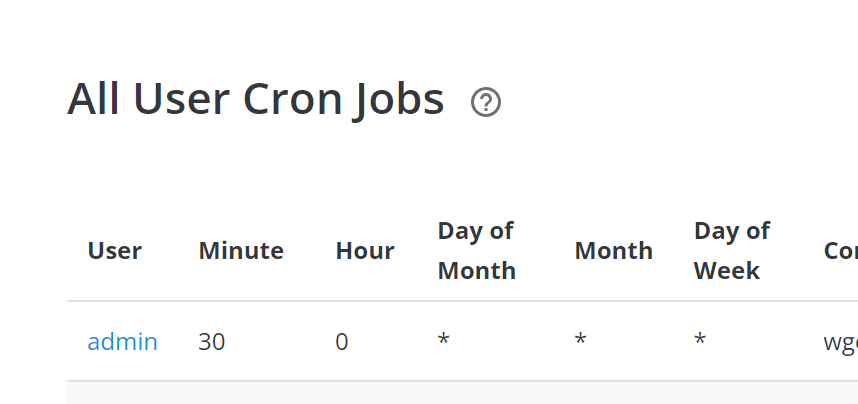Select the Minute column header
The image size is (858, 404).
click(241, 251)
